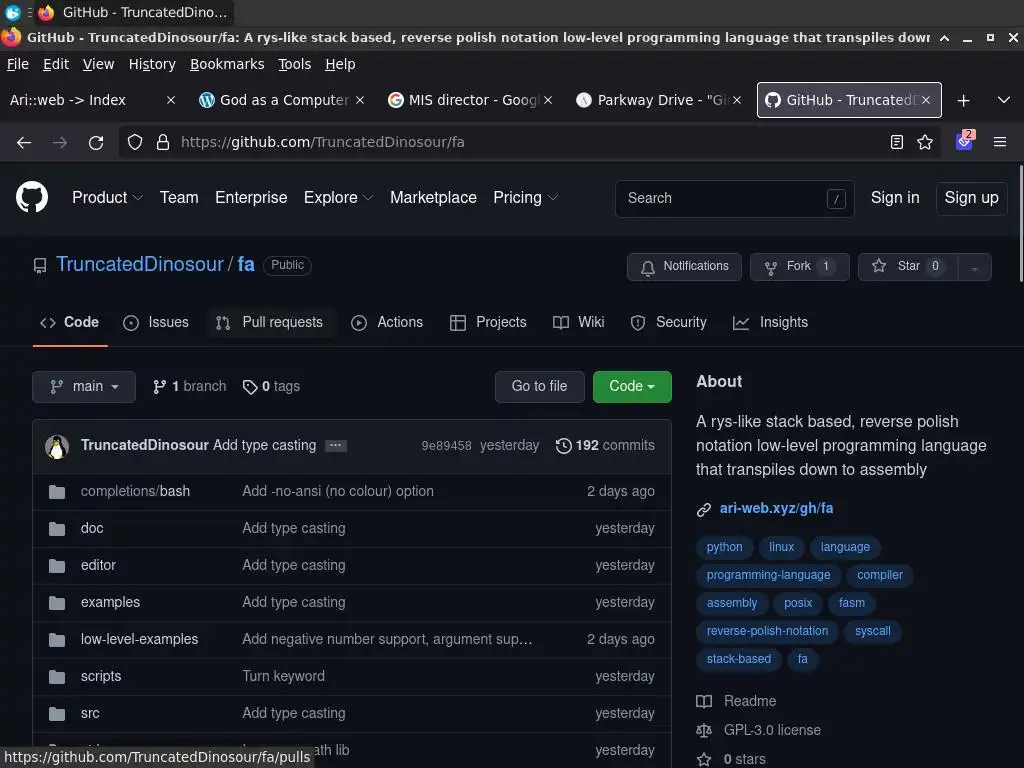The width and height of the screenshot is (1024, 768).
Task: Click the padlock site information icon
Action: (x=163, y=142)
